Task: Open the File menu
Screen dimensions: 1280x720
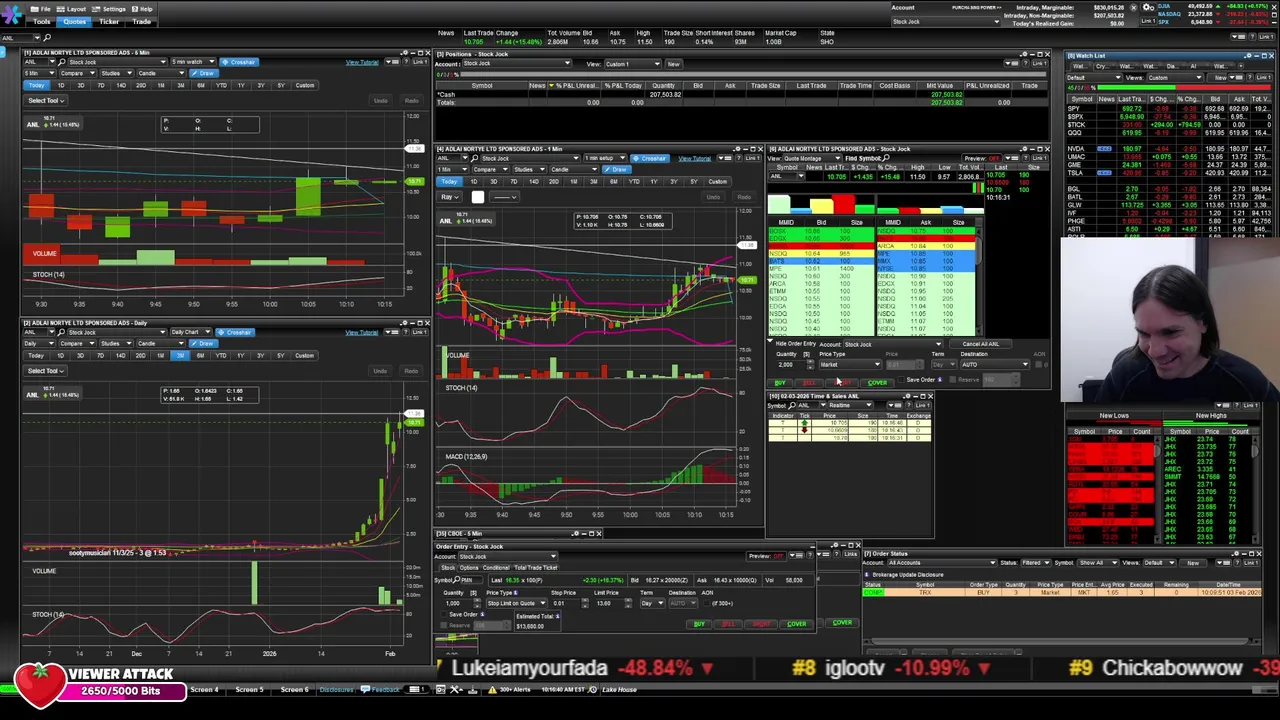Action: [42, 9]
